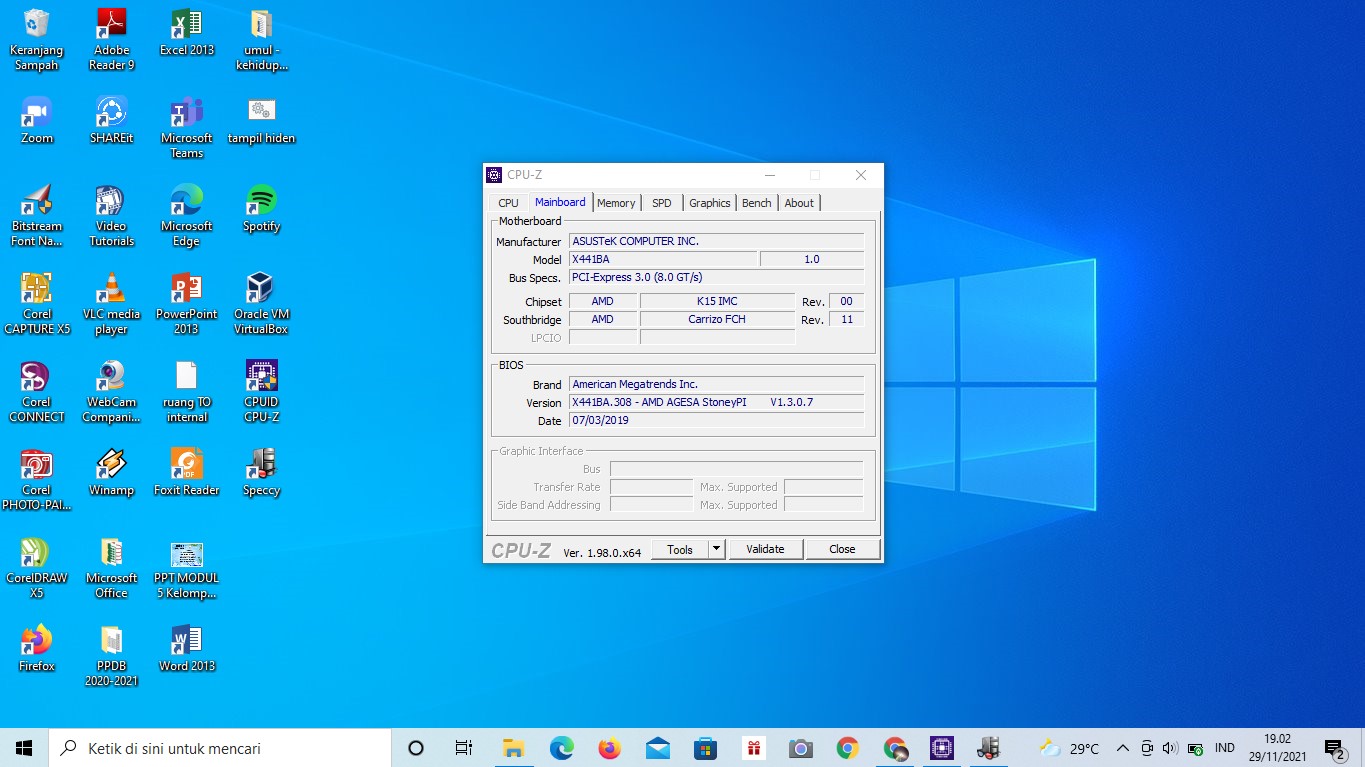Click the Carrizo FCH southbridge field
Image resolution: width=1365 pixels, height=767 pixels.
tap(717, 319)
